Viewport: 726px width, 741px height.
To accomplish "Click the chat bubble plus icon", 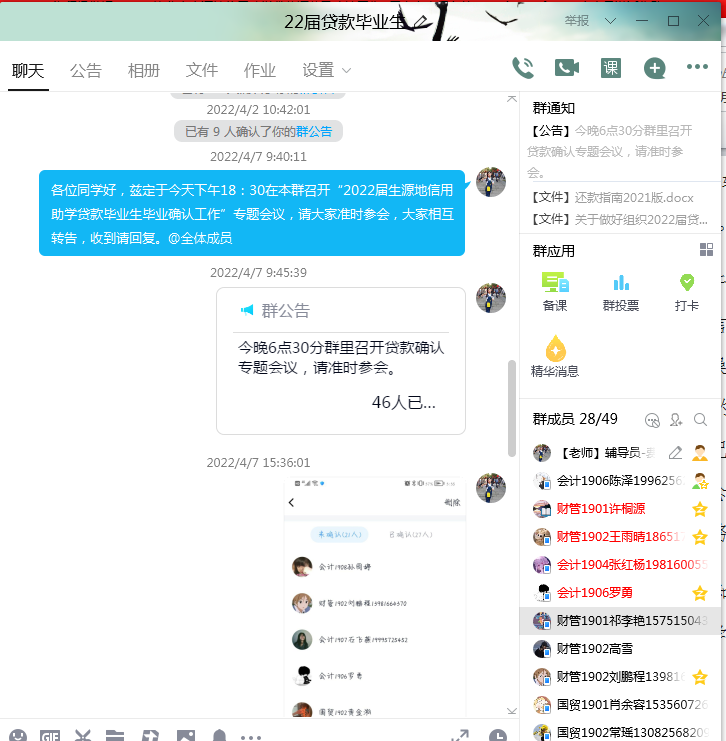I will (654, 68).
